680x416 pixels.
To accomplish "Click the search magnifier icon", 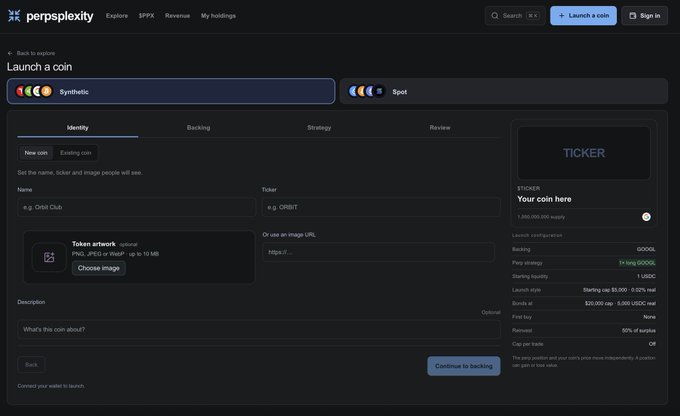I will point(495,16).
